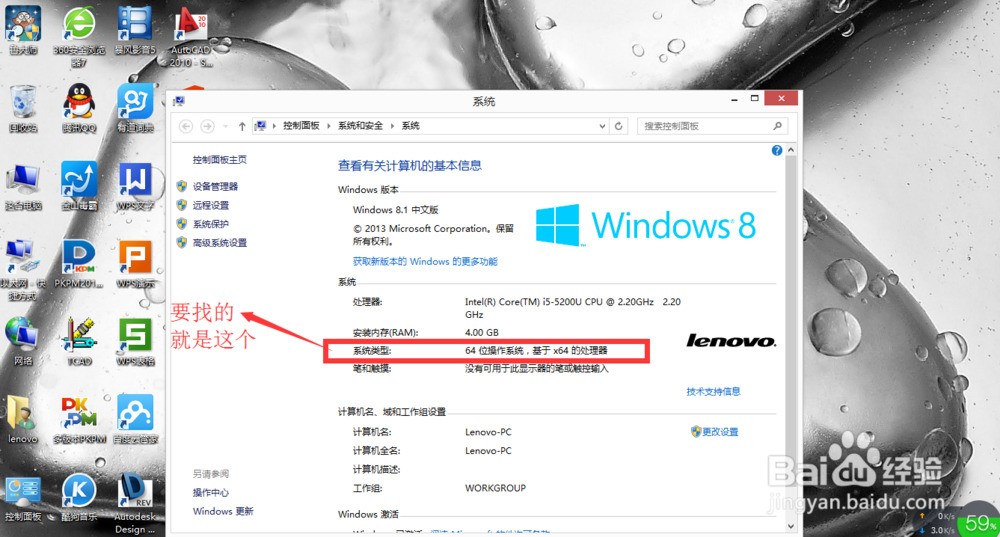The width and height of the screenshot is (1000, 537).
Task: Click 获取新版本的 Windows 的更多功能 link
Action: tap(425, 261)
